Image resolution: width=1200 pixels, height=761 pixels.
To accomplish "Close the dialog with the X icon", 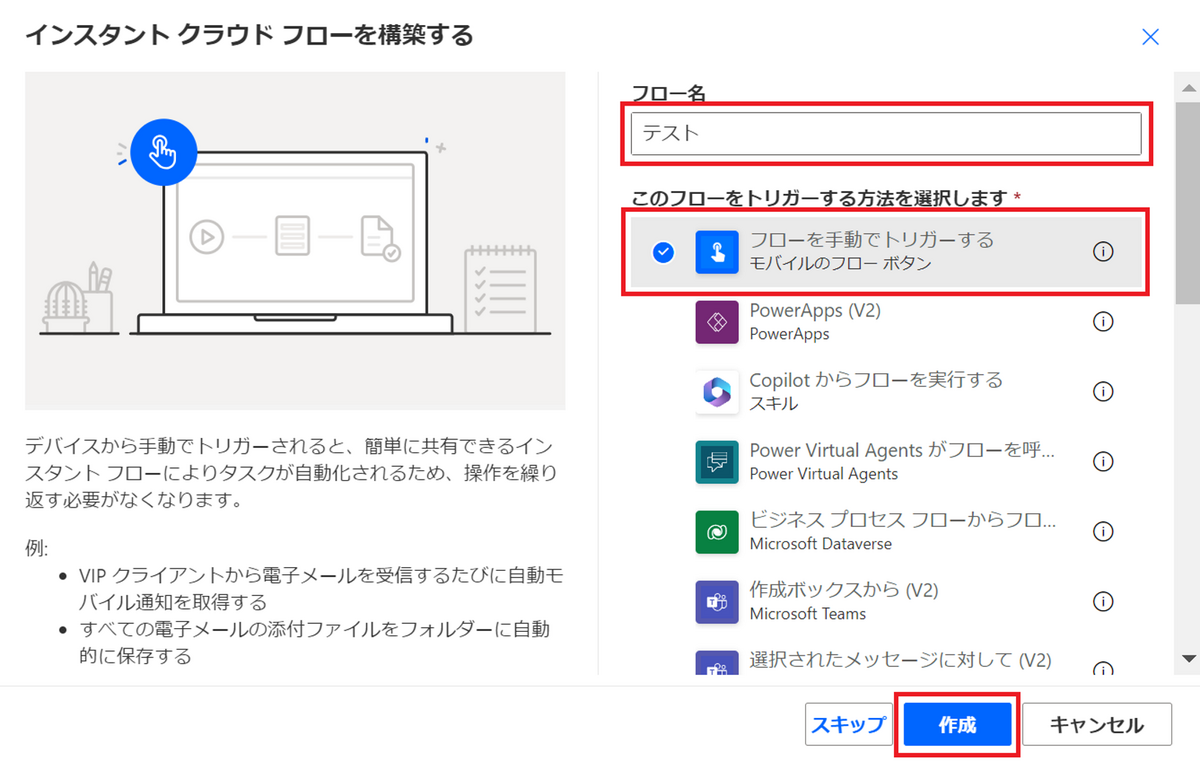I will tap(1151, 37).
